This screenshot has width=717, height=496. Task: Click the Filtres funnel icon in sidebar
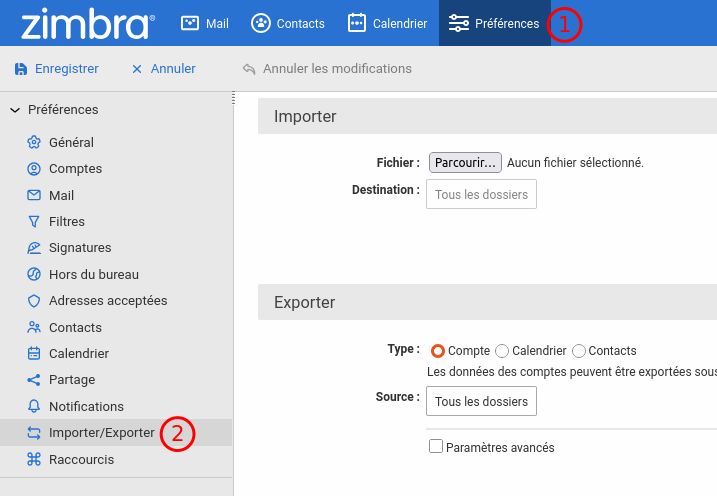click(x=34, y=222)
